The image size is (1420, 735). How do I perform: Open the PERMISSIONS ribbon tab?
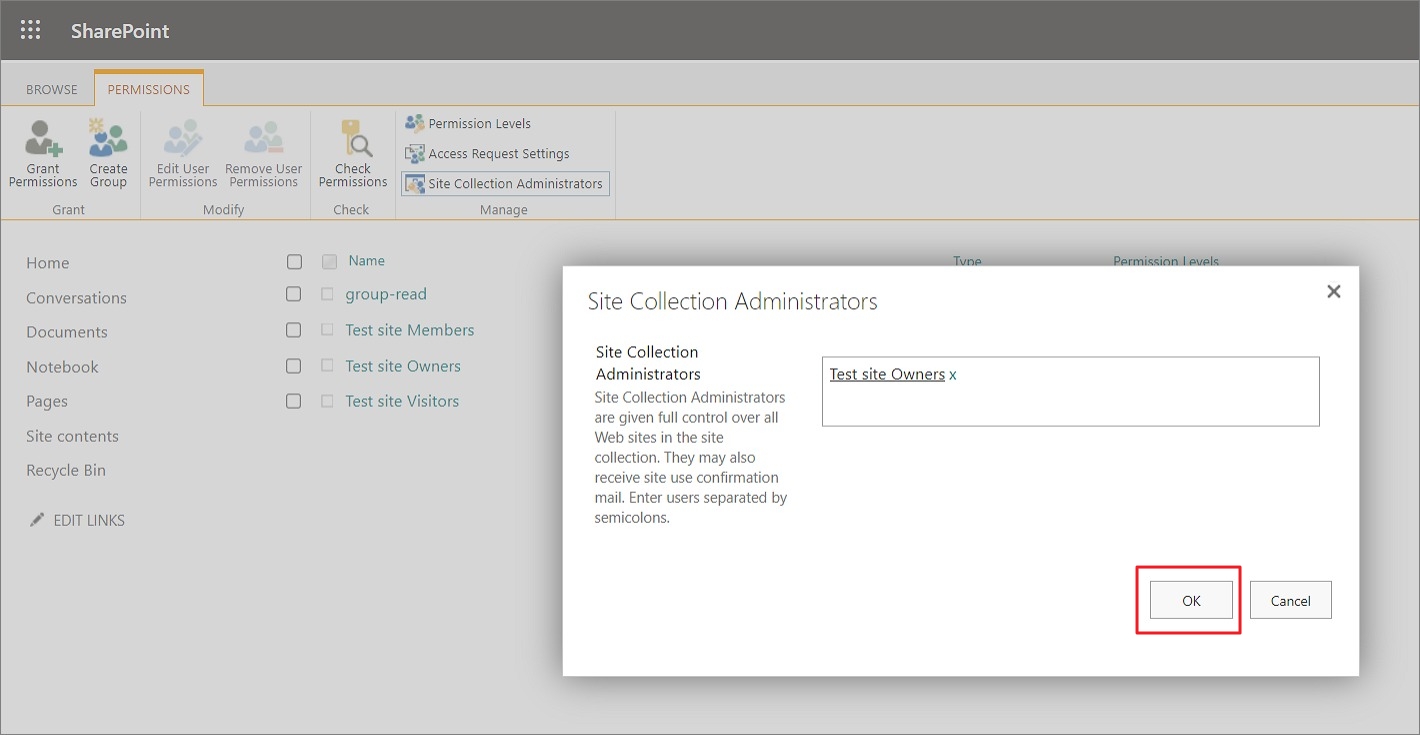148,88
